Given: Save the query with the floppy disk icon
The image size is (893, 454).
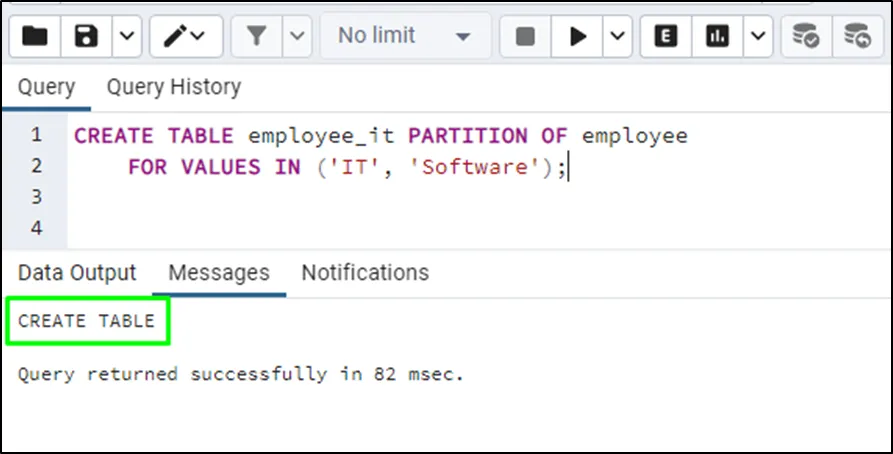Looking at the screenshot, I should tap(87, 36).
